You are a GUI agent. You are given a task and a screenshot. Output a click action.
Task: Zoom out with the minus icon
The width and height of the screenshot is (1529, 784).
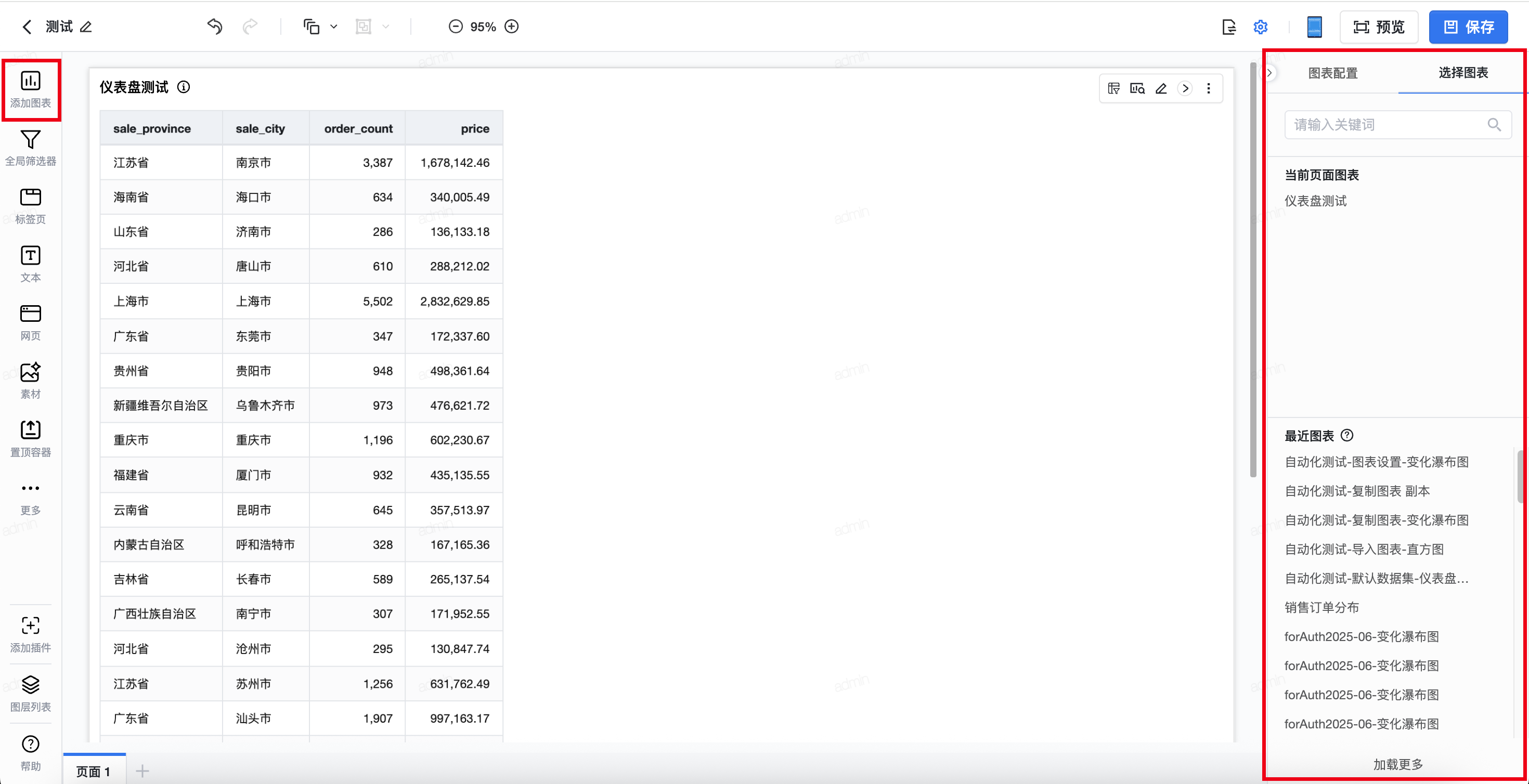(x=455, y=27)
